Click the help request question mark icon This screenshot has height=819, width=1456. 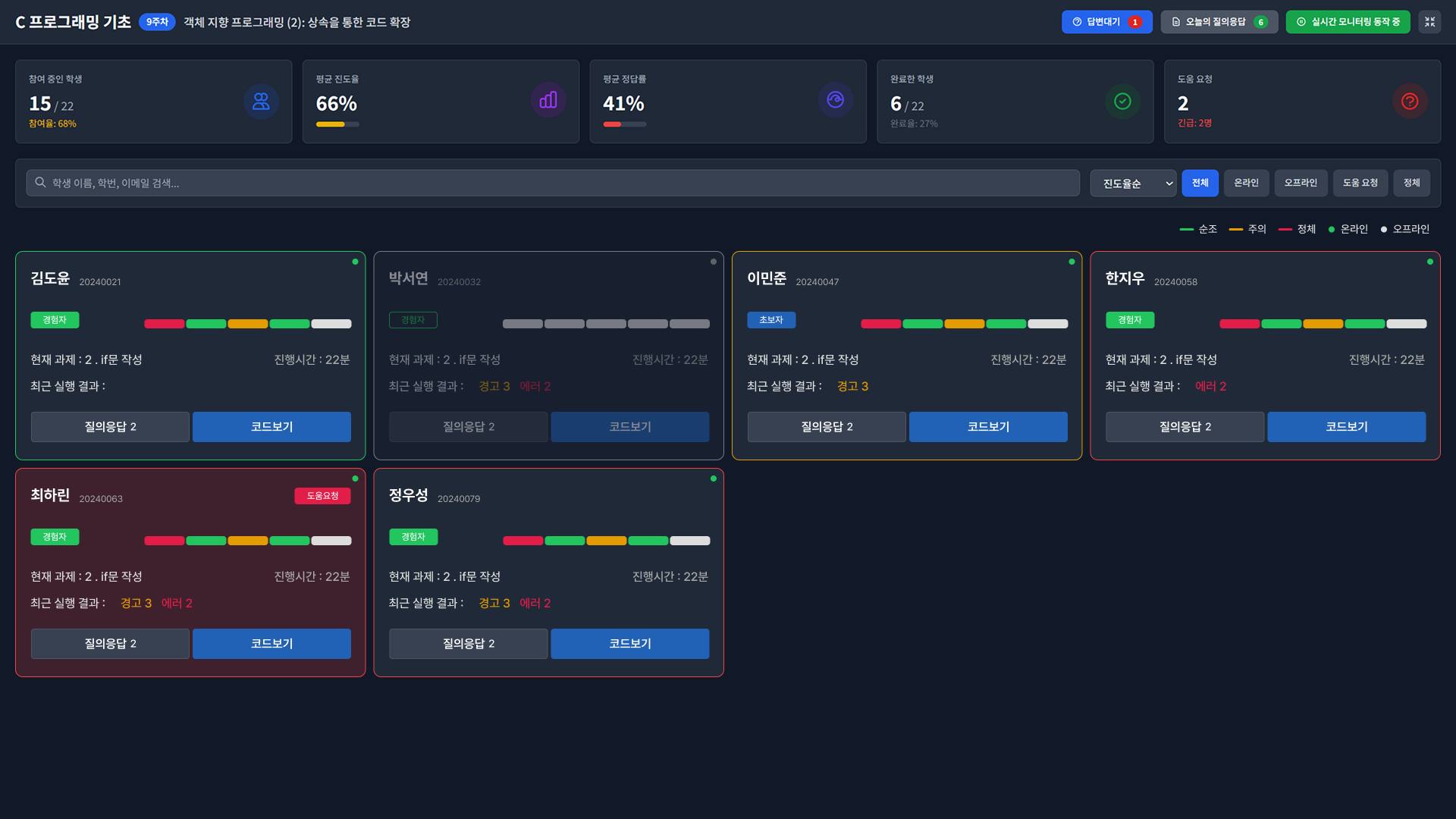(x=1409, y=101)
